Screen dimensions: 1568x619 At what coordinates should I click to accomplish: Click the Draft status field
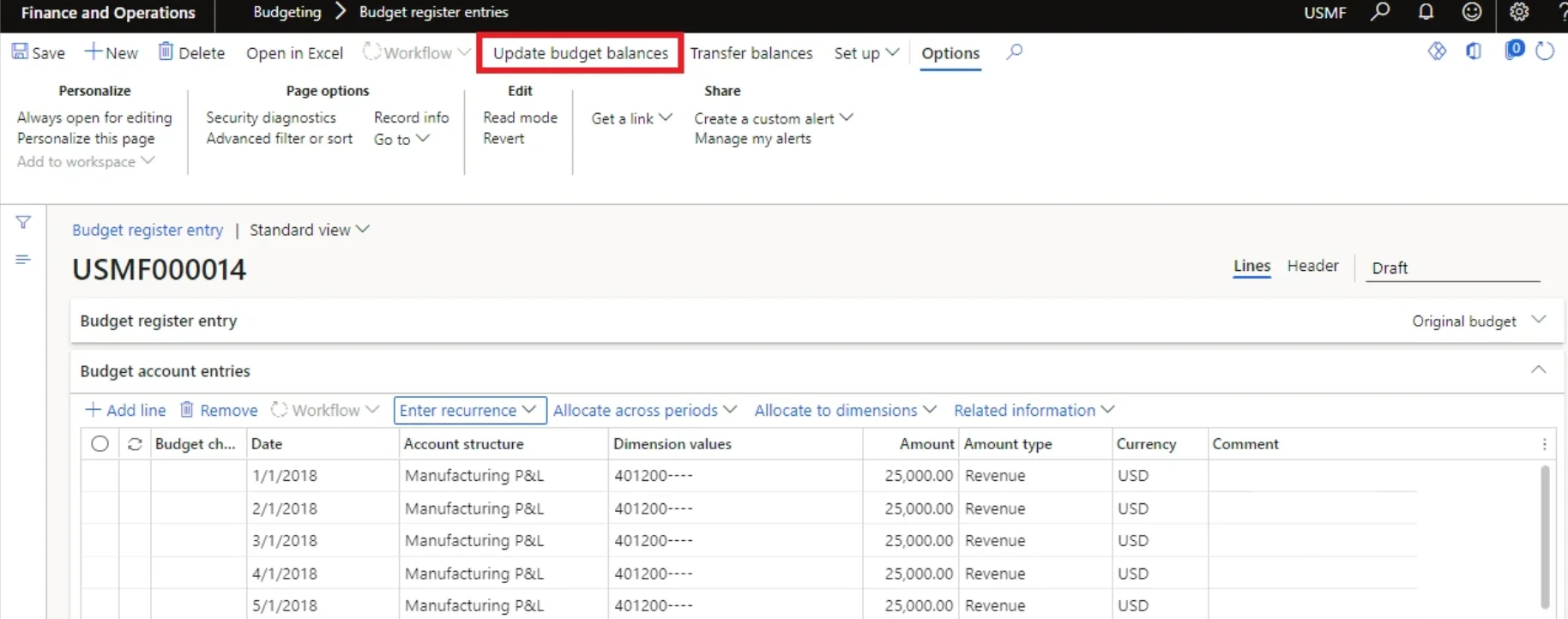point(1452,267)
